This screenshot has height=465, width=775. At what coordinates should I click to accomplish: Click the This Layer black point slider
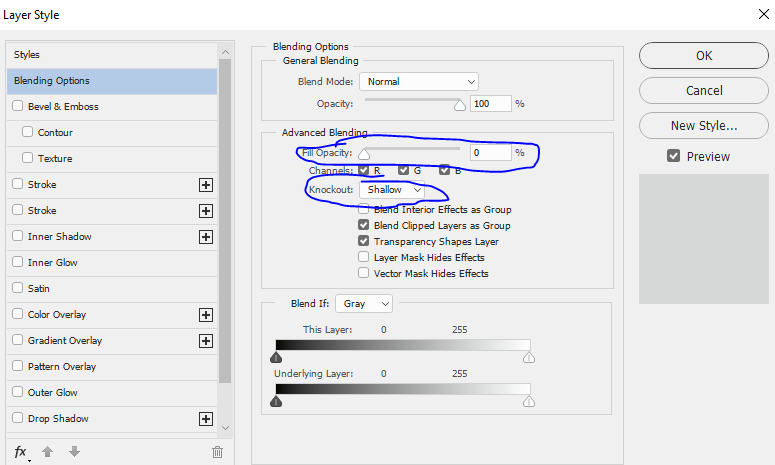coord(276,357)
